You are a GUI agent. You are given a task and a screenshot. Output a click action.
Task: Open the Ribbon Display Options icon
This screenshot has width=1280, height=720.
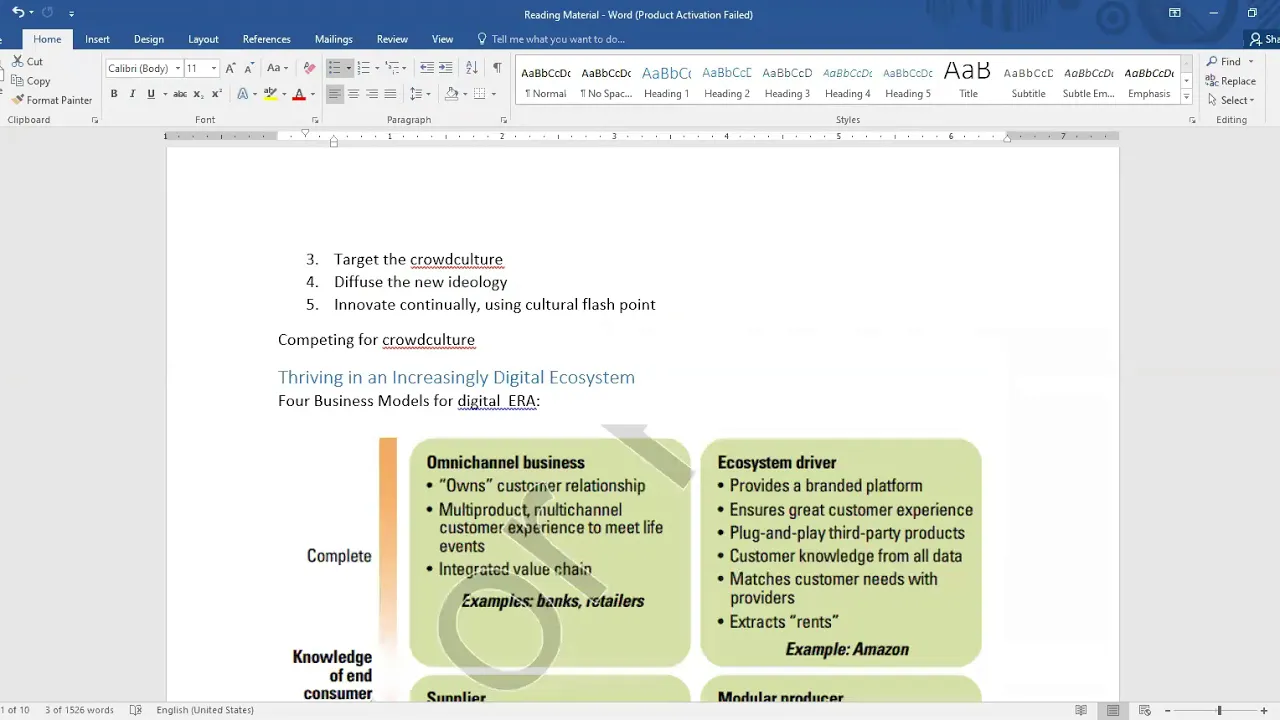pos(1175,13)
